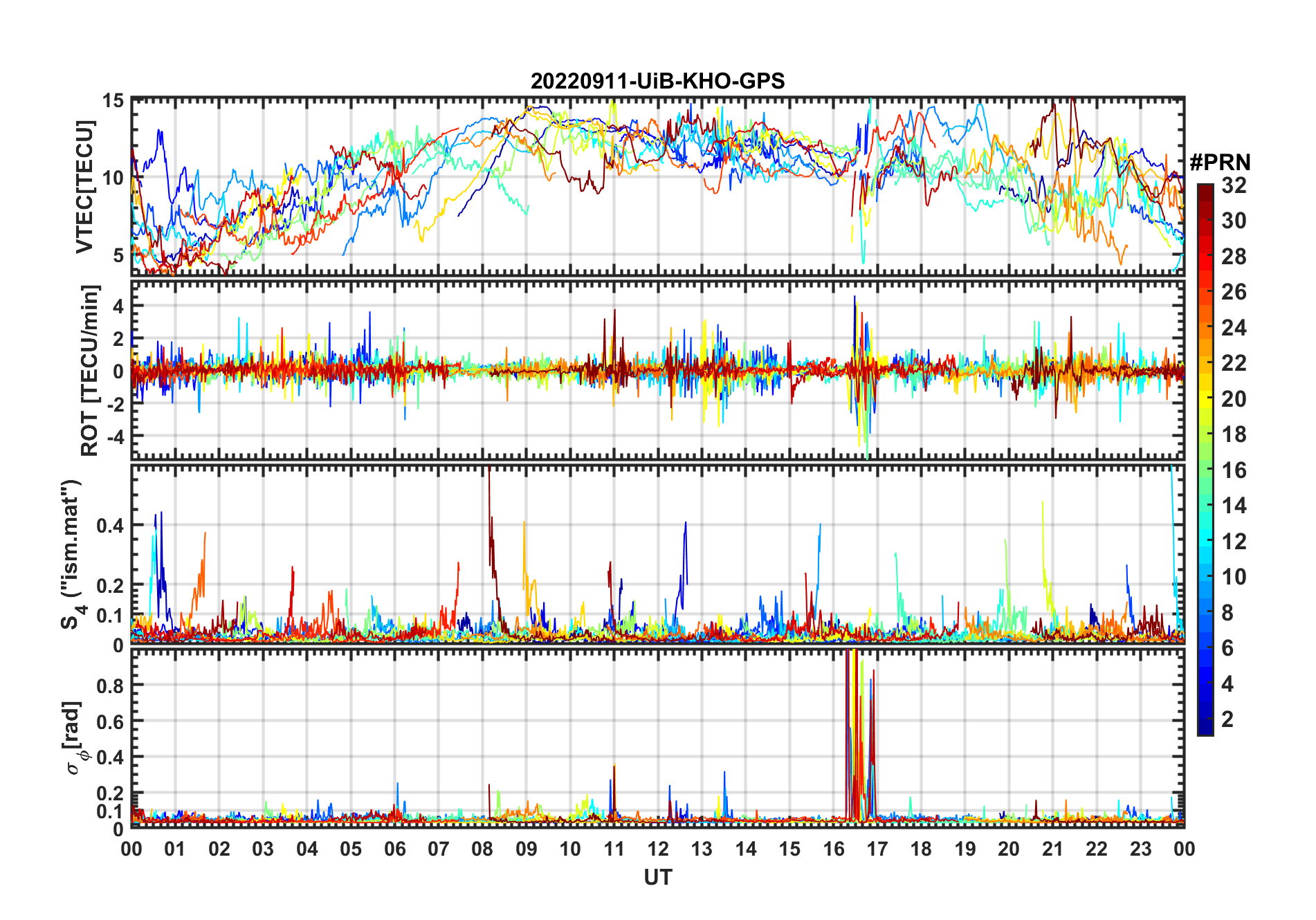Click VTEC axis tick value 10
The image size is (1316, 920).
[x=113, y=178]
